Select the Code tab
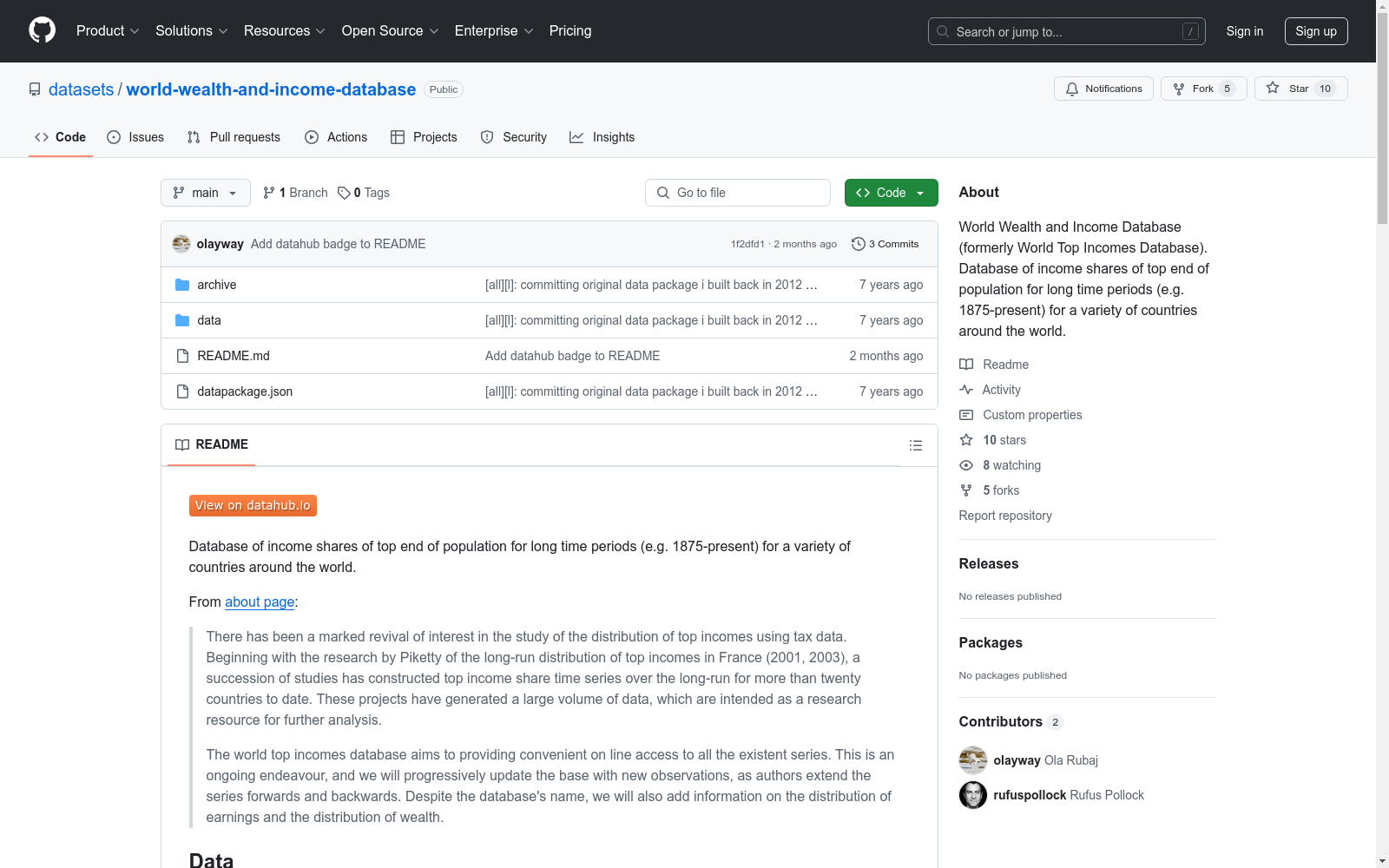 click(x=60, y=137)
